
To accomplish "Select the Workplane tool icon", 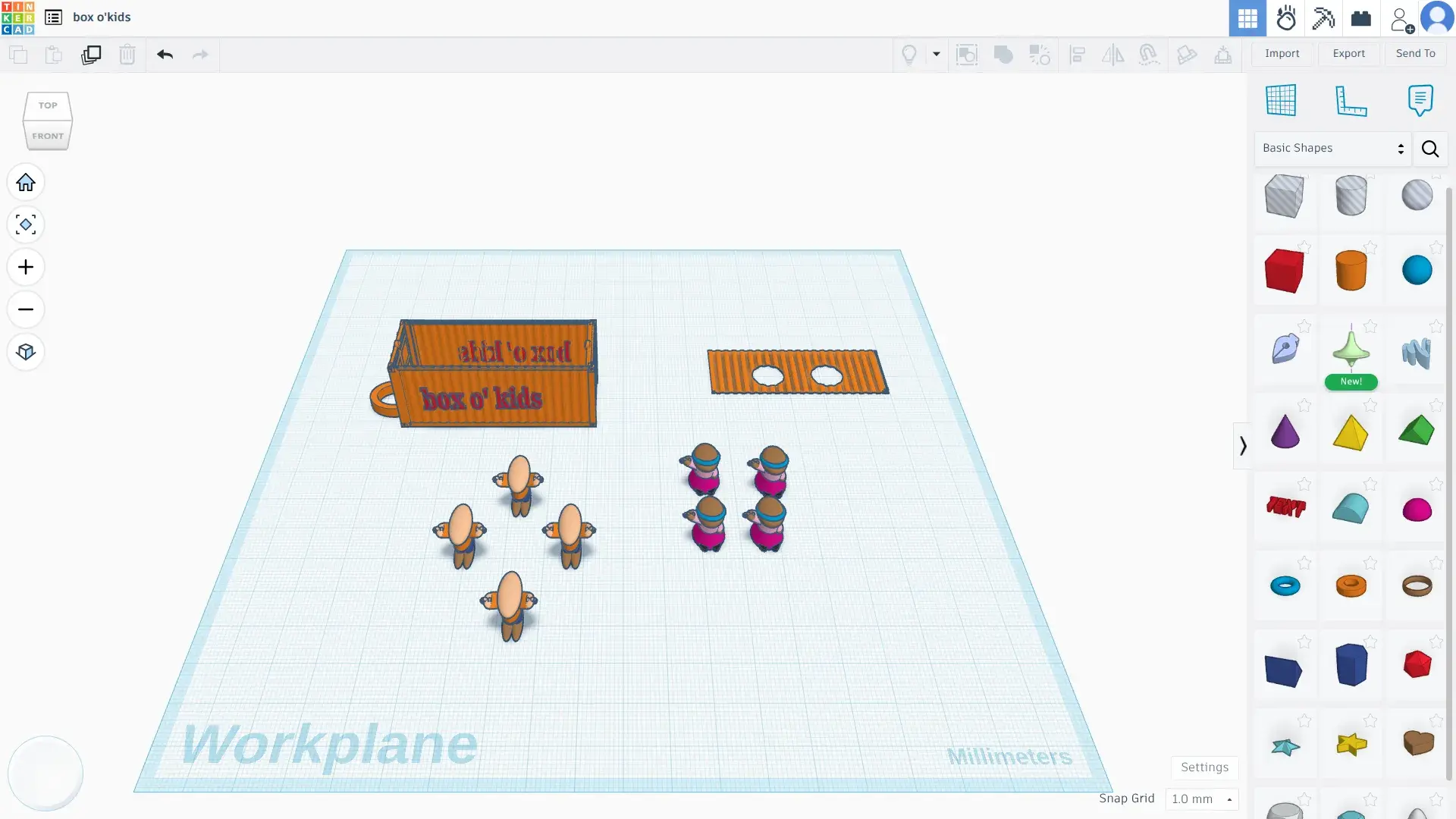I will tap(1281, 100).
